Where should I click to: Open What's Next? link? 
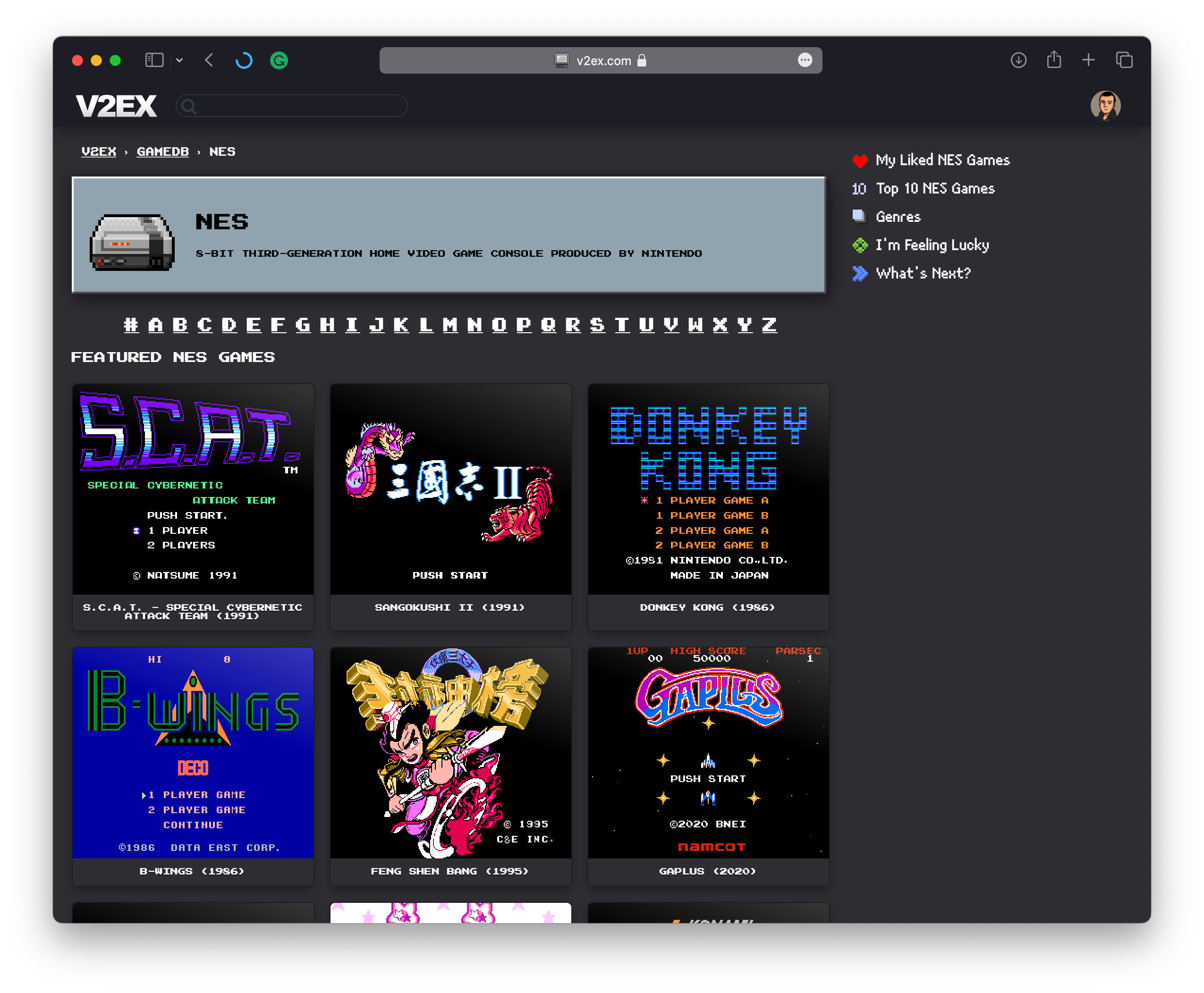click(x=923, y=273)
